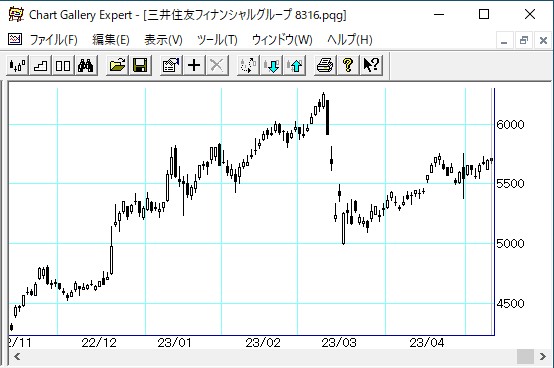Print the chart with the printer icon
Screen dimensions: 554x368
click(325, 65)
